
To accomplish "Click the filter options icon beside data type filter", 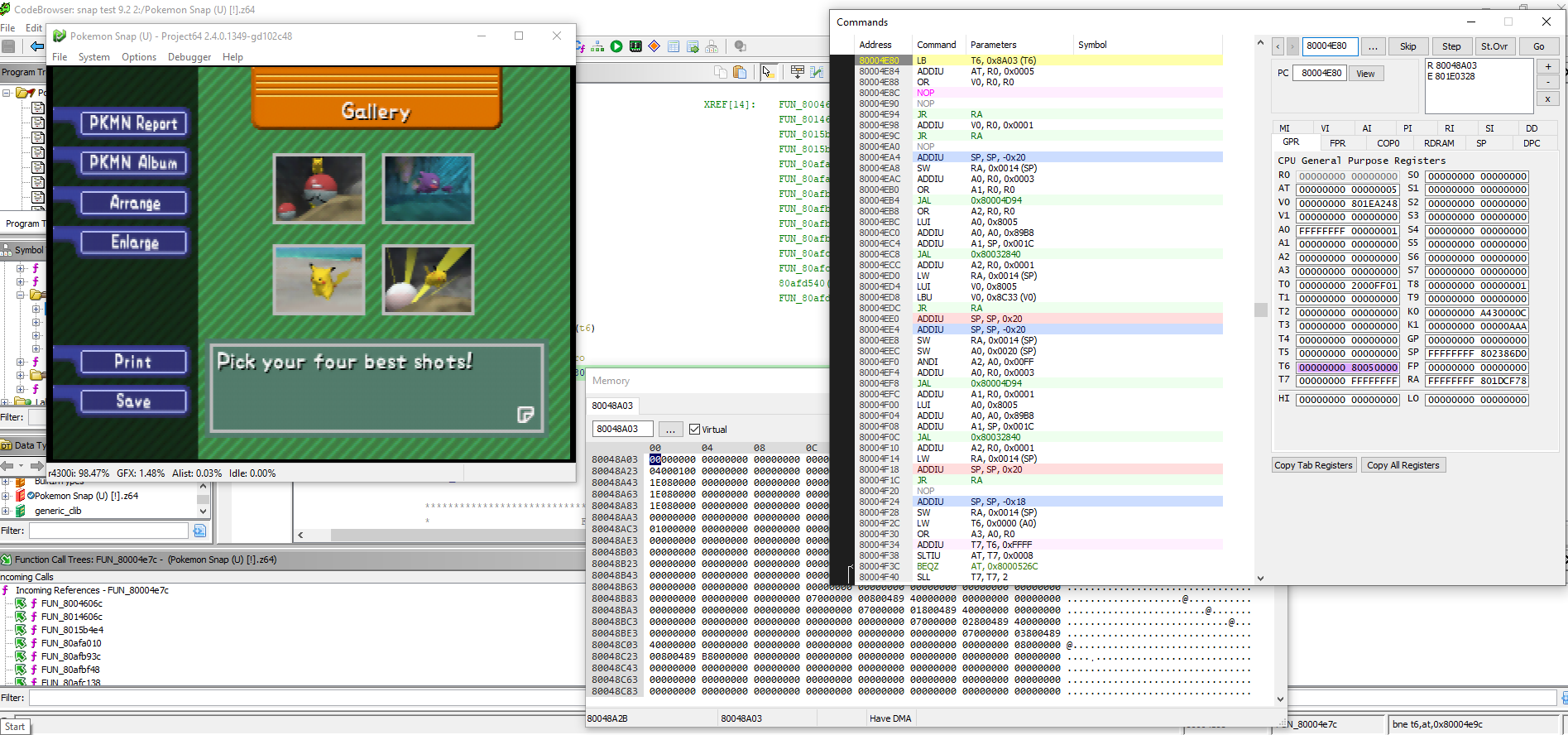I will 199,531.
